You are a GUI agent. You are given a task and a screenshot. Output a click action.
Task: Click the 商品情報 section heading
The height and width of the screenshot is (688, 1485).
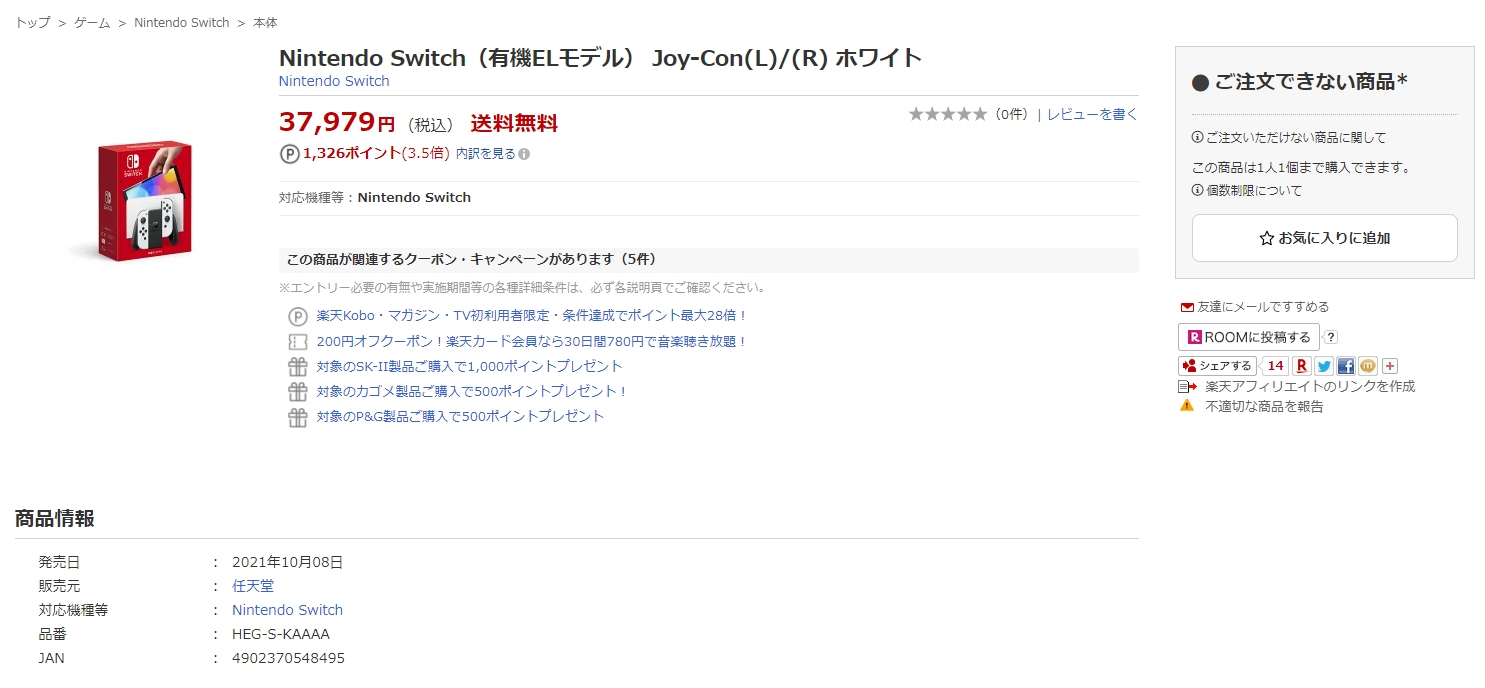coord(55,518)
